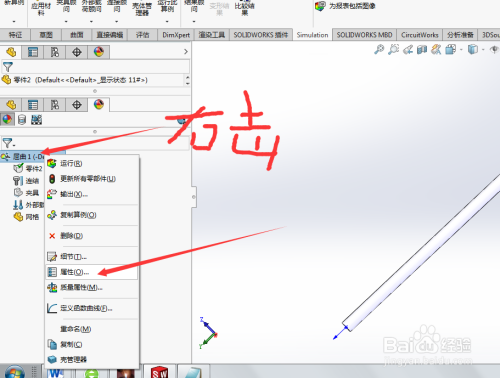Select the 网格 tree item
This screenshot has height=378, width=500.
[x=26, y=217]
